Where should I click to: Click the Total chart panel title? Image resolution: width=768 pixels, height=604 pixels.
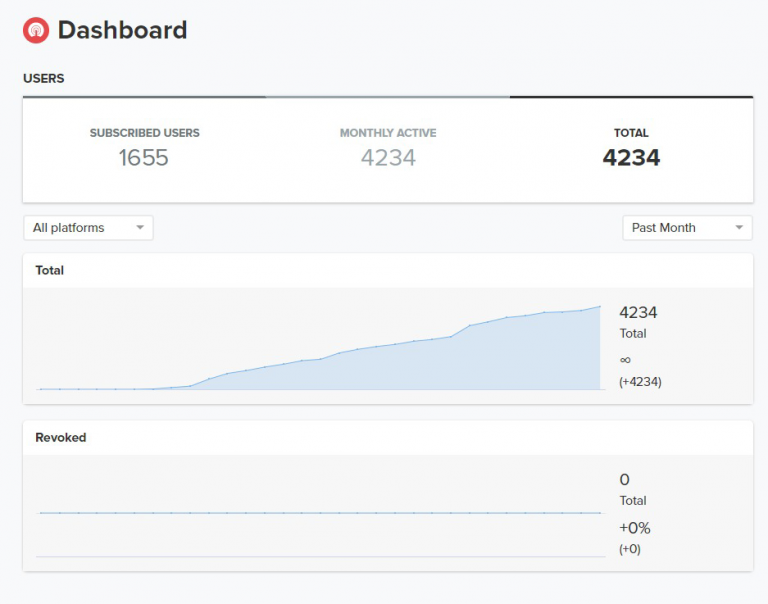coord(50,270)
